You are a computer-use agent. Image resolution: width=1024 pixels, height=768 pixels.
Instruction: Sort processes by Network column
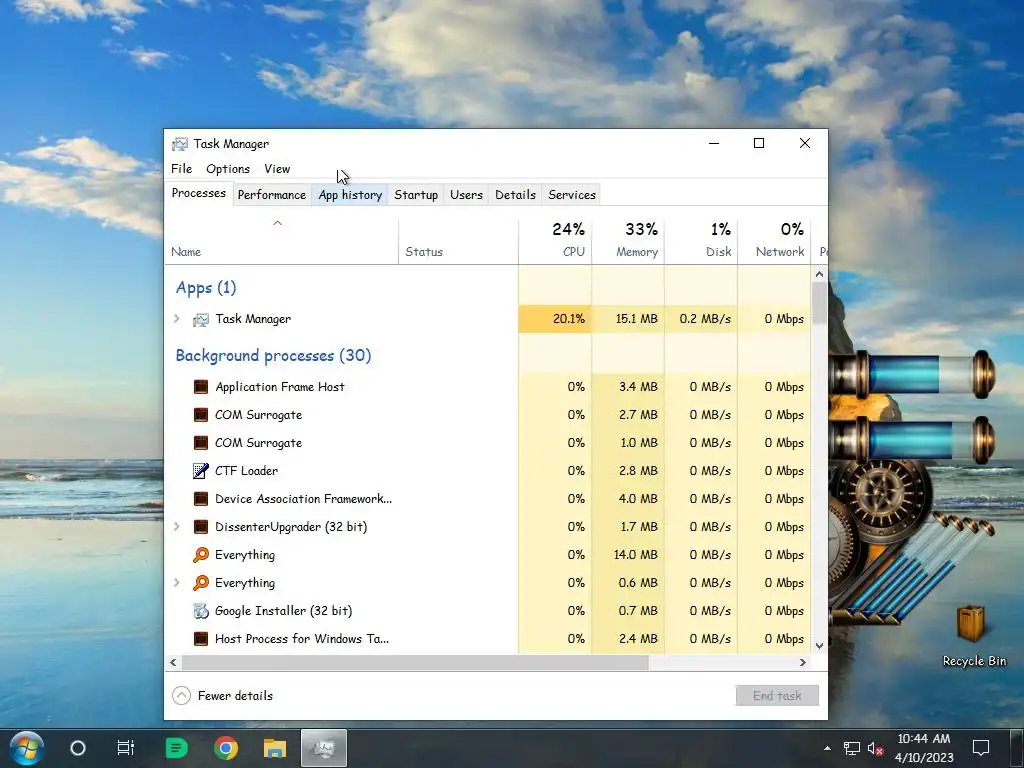point(774,242)
